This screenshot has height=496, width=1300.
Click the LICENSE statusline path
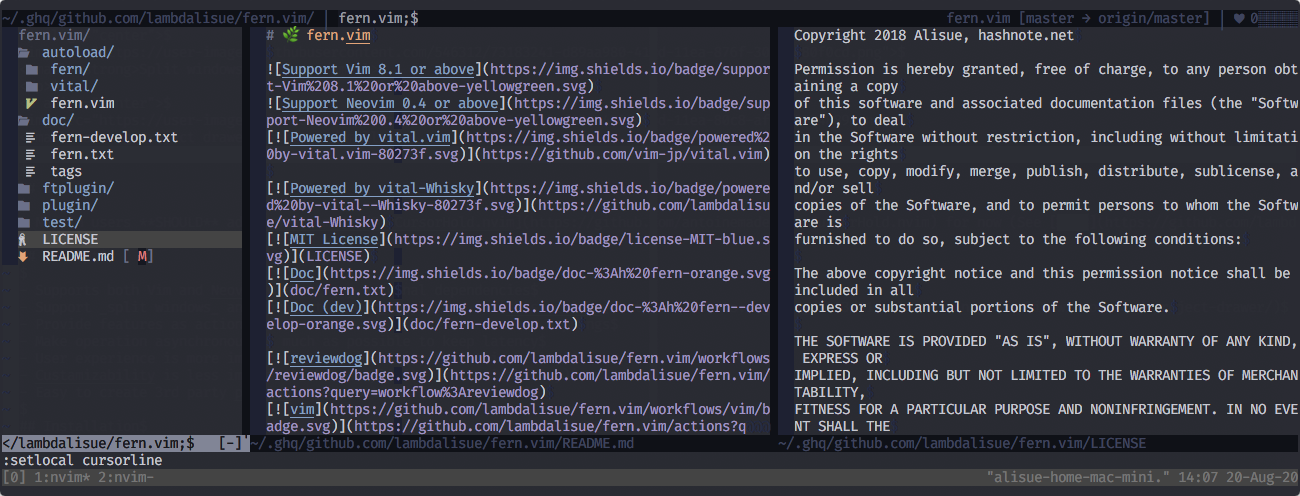pyautogui.click(x=962, y=443)
